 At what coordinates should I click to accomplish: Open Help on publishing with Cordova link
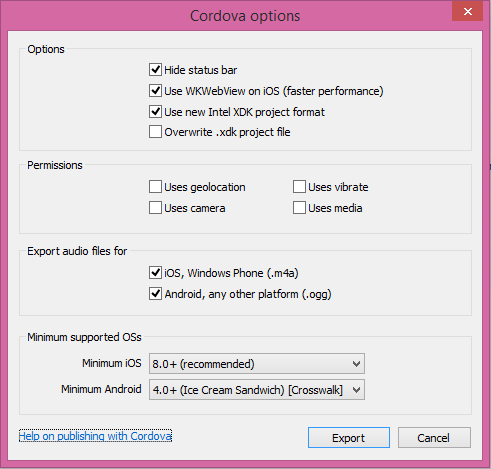pyautogui.click(x=95, y=436)
